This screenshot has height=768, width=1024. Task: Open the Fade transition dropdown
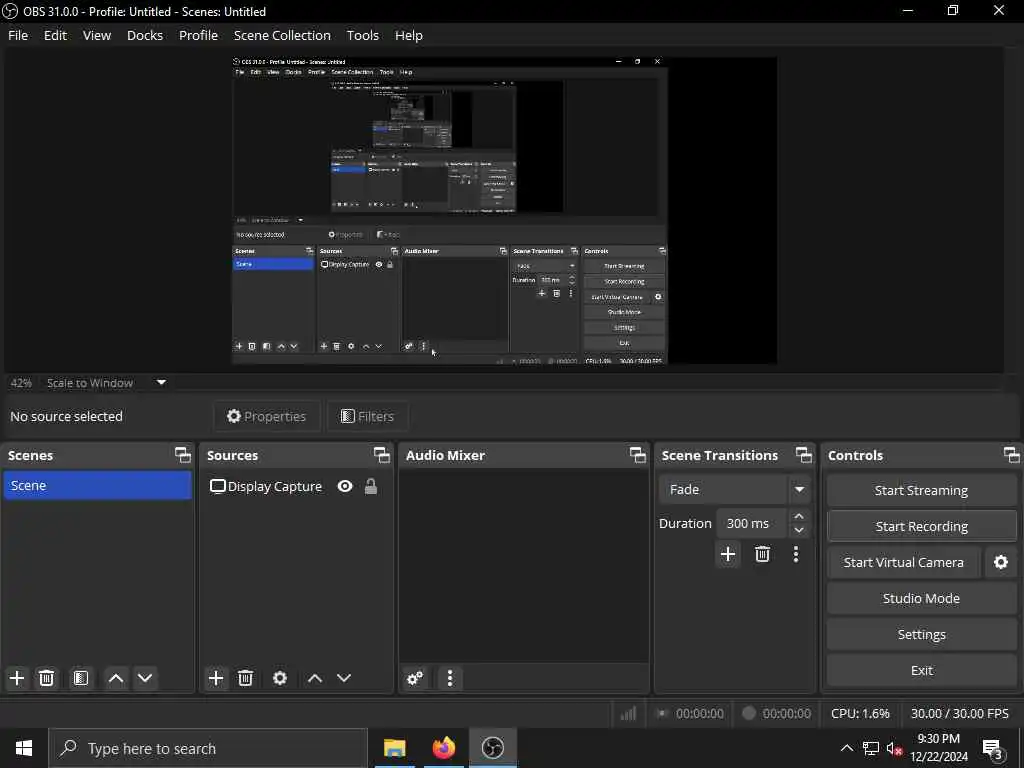(x=799, y=489)
